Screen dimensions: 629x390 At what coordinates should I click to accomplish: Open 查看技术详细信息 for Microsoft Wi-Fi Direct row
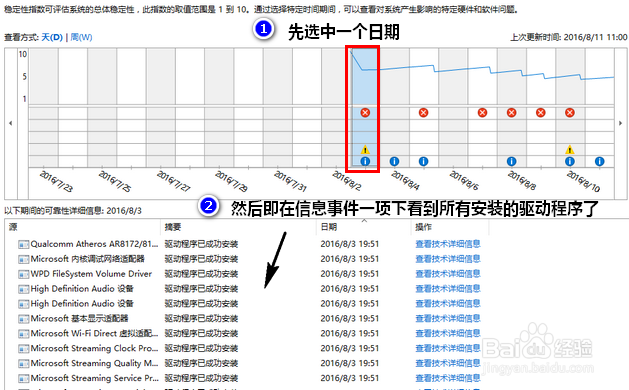[448, 333]
